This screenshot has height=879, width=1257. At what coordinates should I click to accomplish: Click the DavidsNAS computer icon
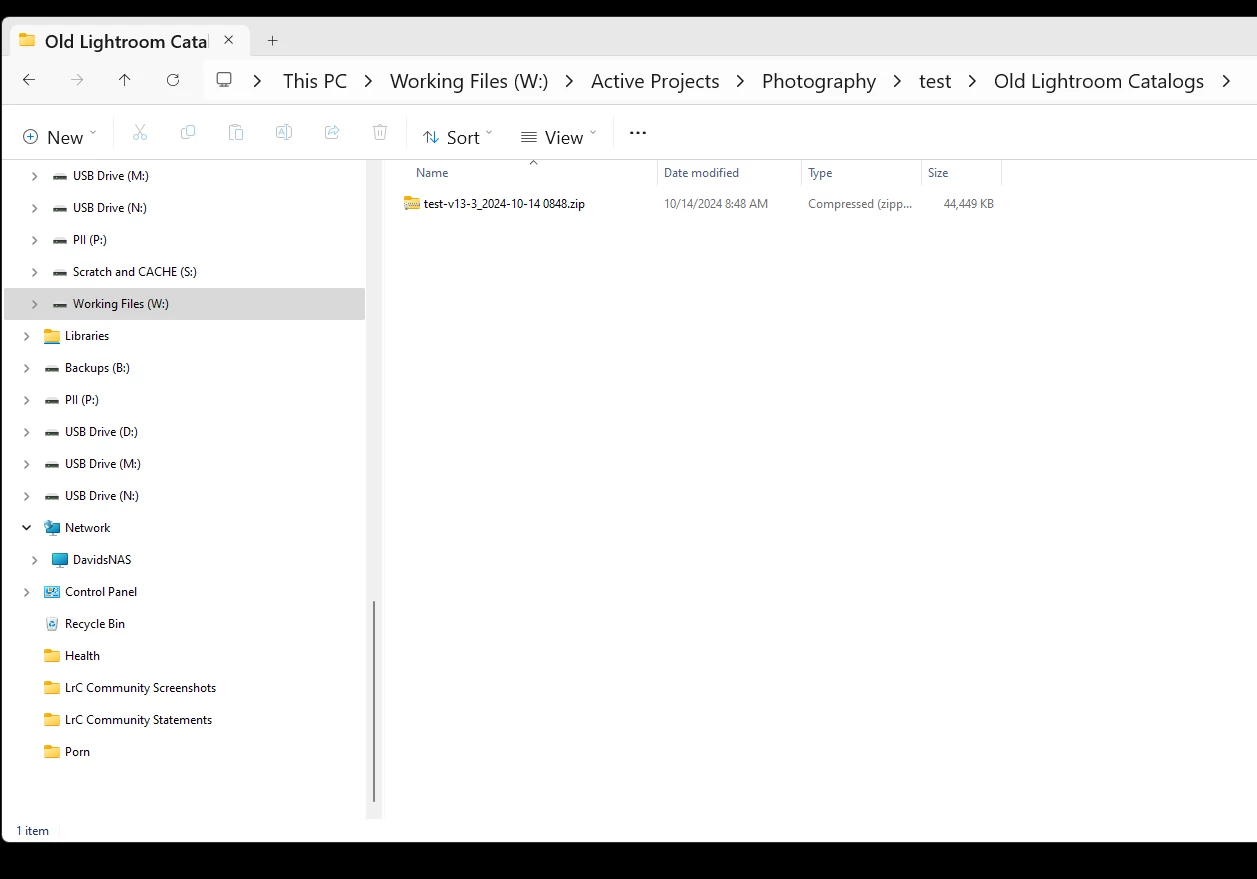pyautogui.click(x=60, y=560)
